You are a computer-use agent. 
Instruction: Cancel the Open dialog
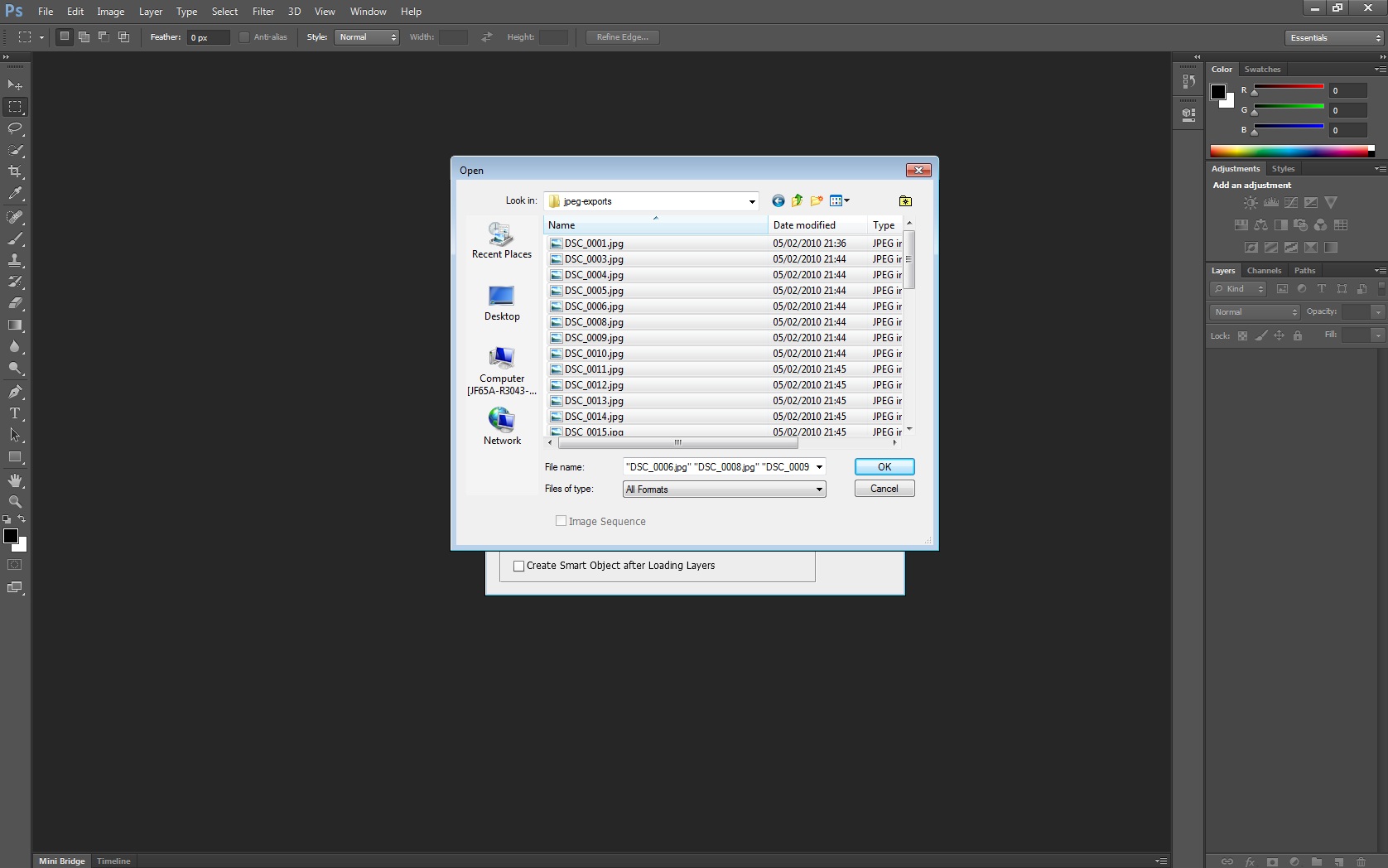[x=884, y=489]
